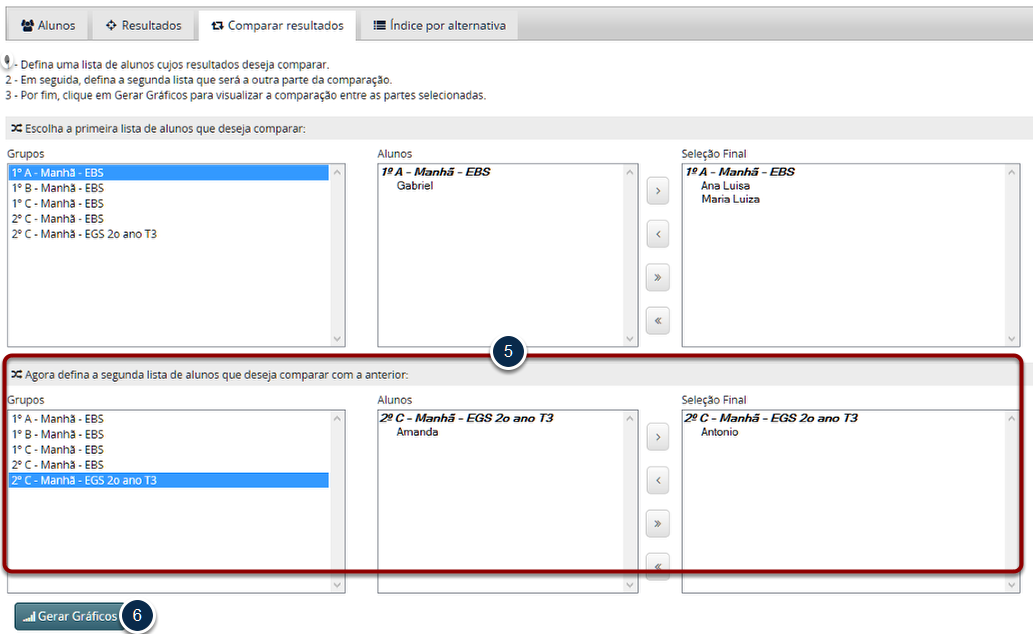Select Ana Luisa in first Seleção Final
1033x634 pixels.
click(725, 186)
